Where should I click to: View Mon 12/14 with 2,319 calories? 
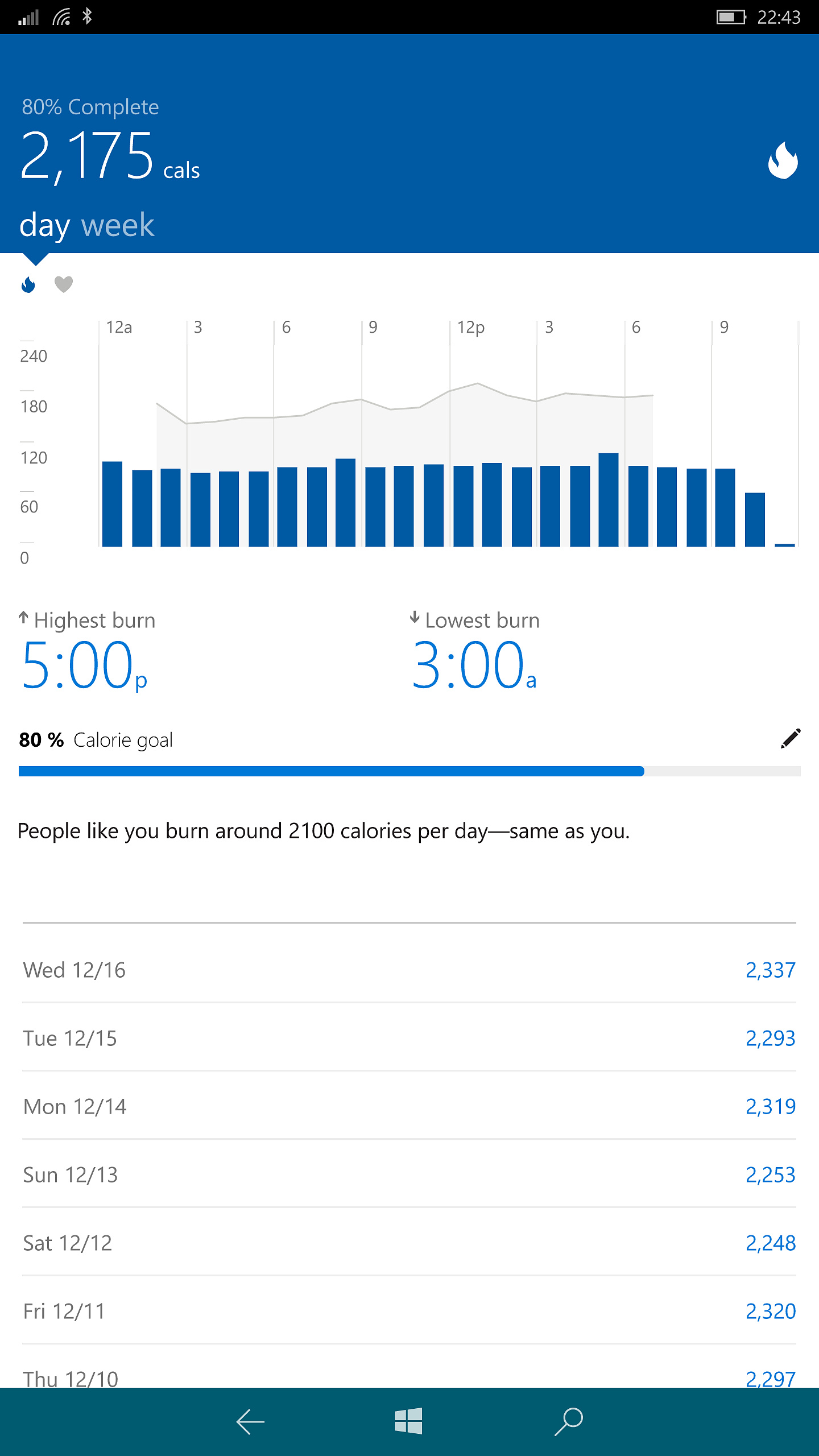click(x=409, y=1106)
